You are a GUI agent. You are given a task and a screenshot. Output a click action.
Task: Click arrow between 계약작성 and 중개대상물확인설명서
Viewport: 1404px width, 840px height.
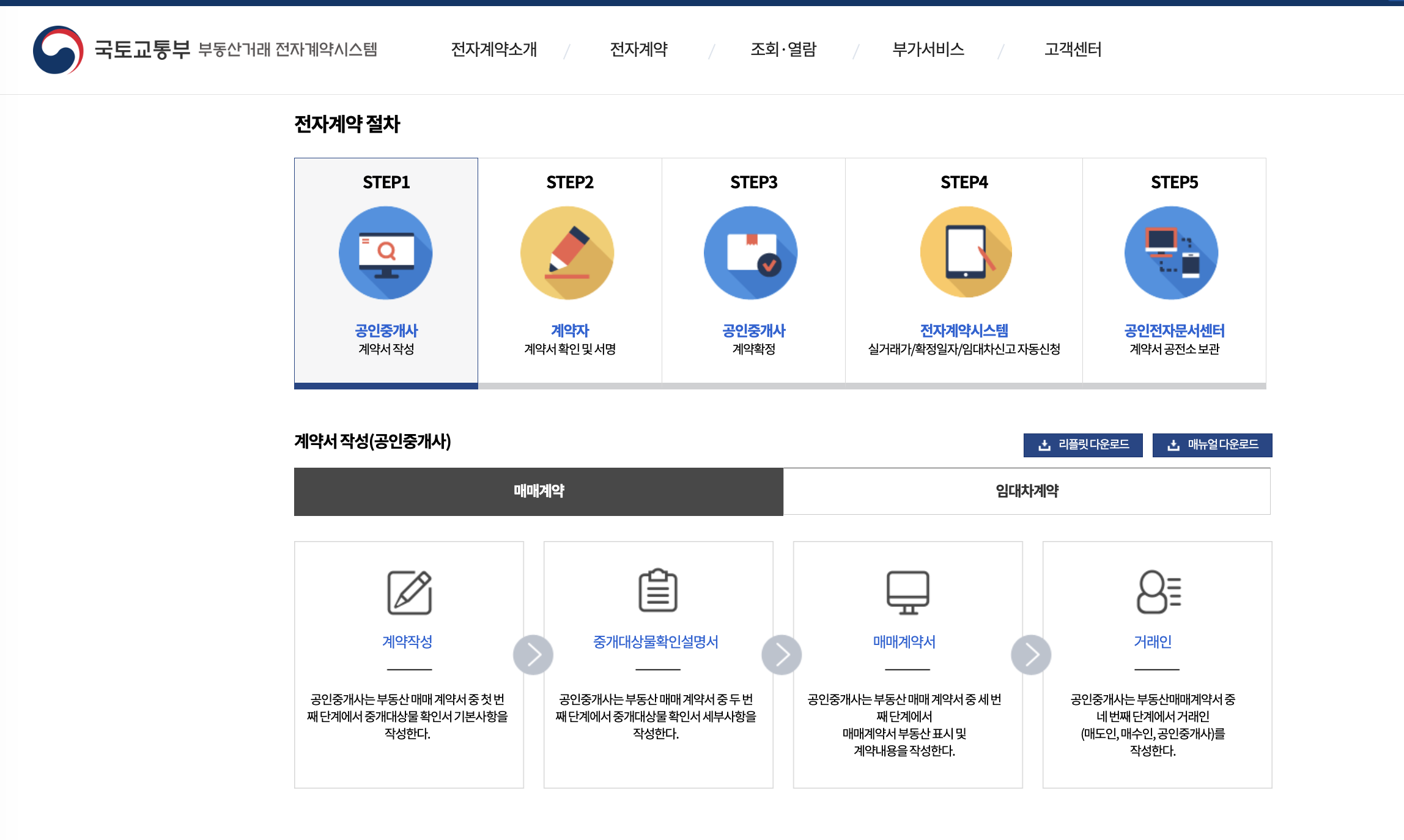(533, 655)
